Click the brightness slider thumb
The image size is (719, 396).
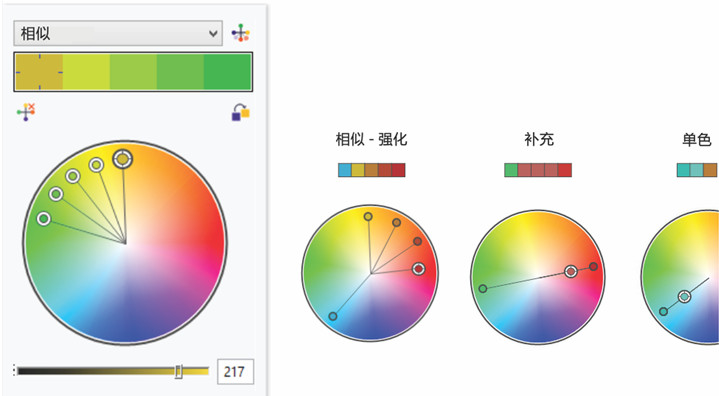click(179, 371)
